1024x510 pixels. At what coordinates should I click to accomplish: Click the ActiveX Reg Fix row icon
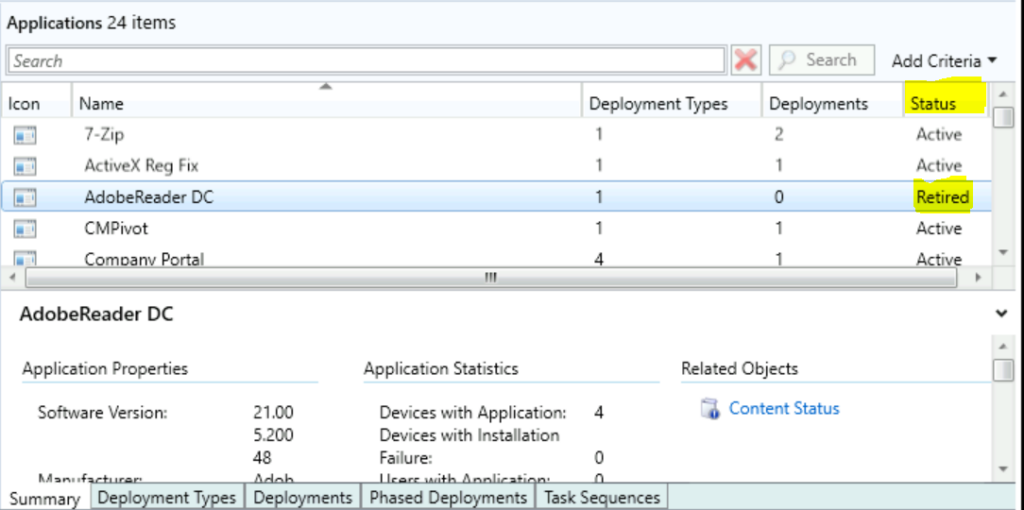[25, 166]
